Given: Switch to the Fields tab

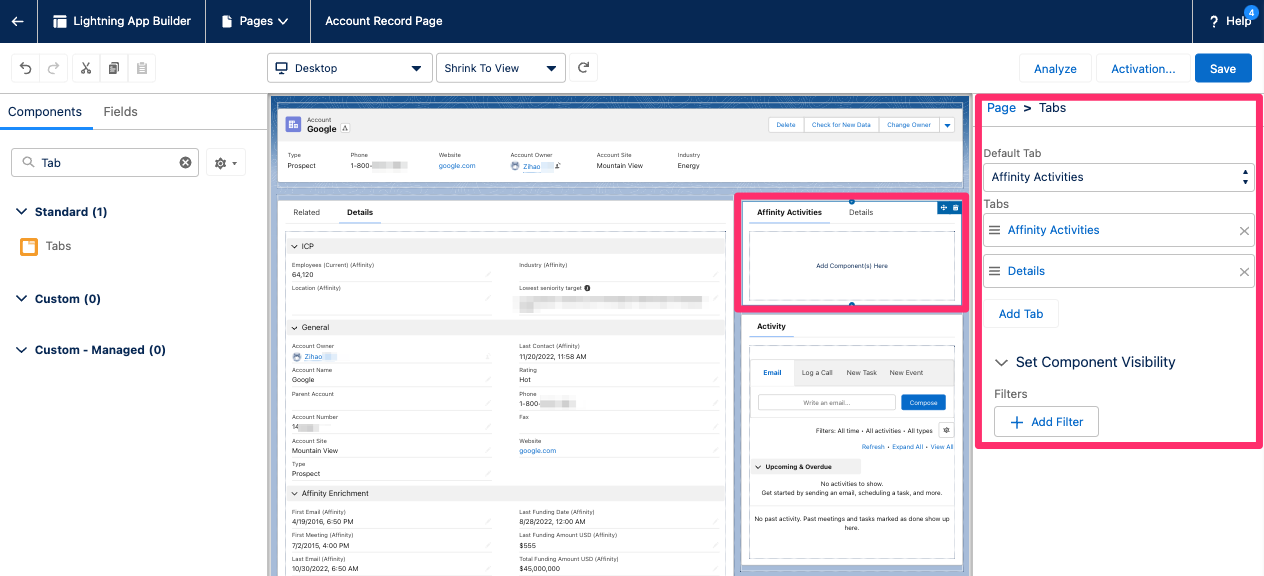Looking at the screenshot, I should click(x=120, y=112).
